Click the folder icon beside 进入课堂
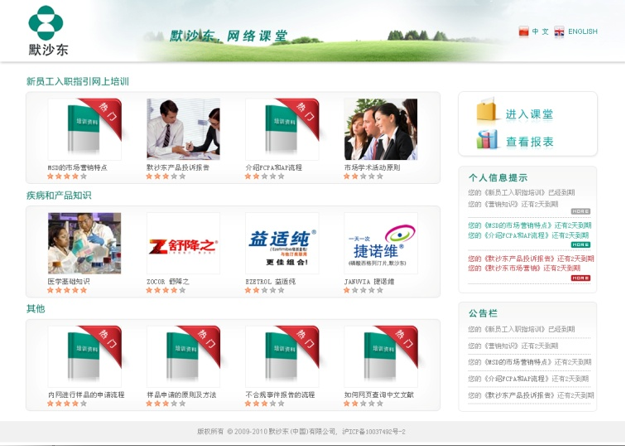The width and height of the screenshot is (625, 446). click(x=487, y=111)
